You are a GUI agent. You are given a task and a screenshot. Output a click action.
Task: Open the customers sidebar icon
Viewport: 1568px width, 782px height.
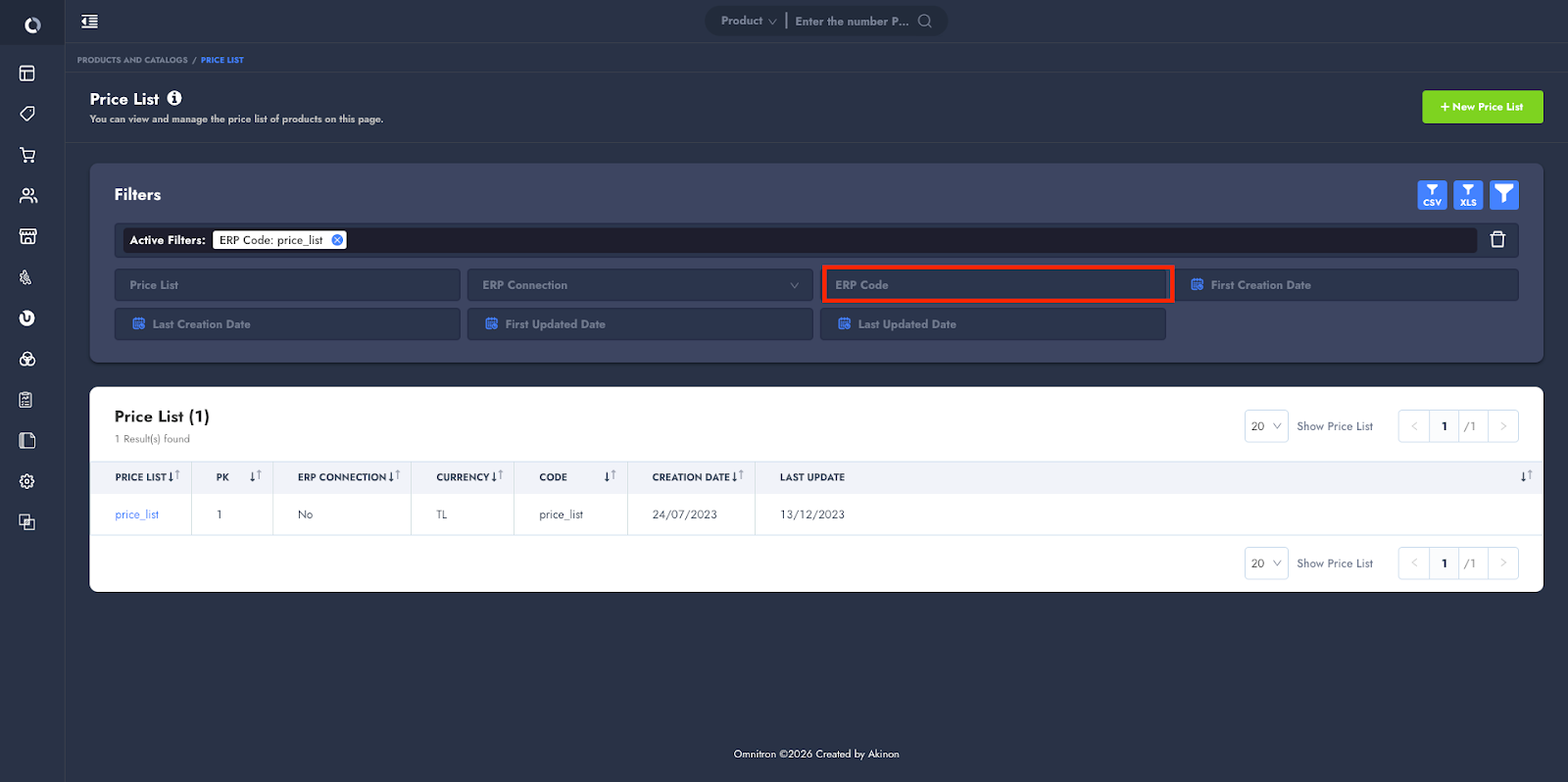click(27, 196)
